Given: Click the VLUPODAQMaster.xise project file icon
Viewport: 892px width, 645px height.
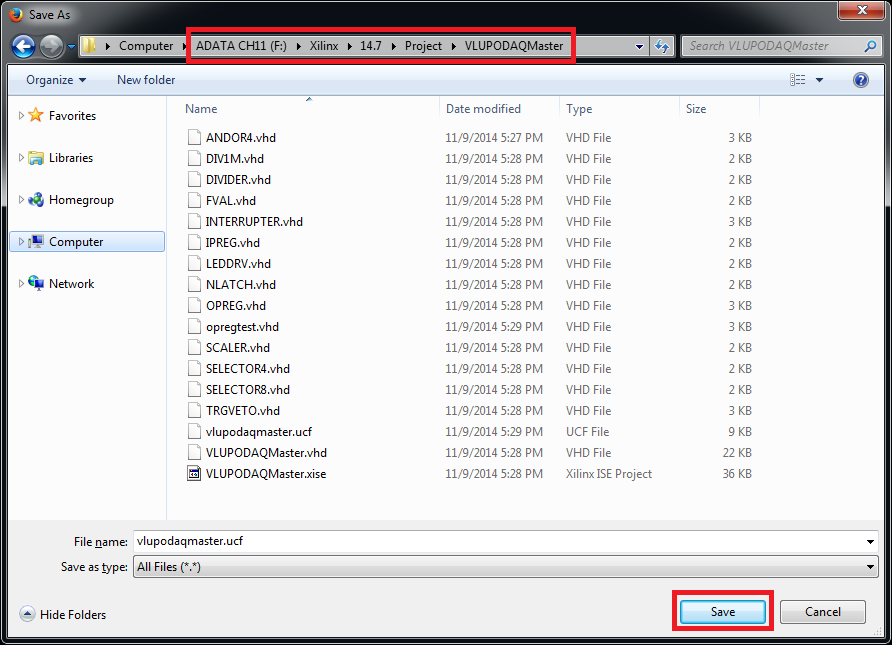Looking at the screenshot, I should [194, 474].
